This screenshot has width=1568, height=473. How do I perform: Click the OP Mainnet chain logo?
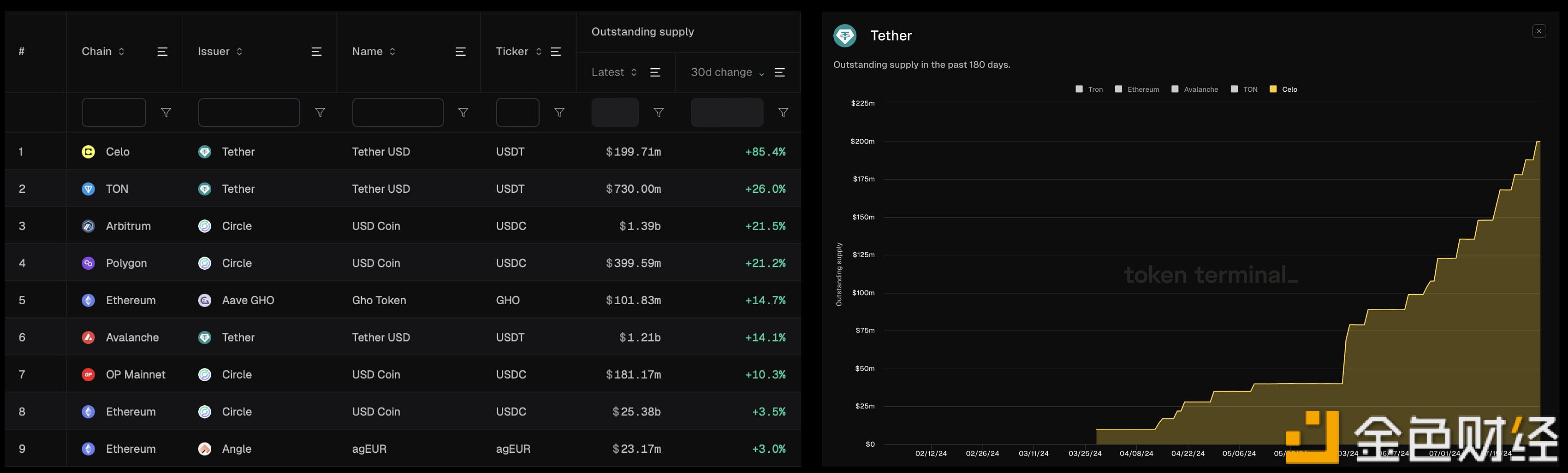(88, 374)
